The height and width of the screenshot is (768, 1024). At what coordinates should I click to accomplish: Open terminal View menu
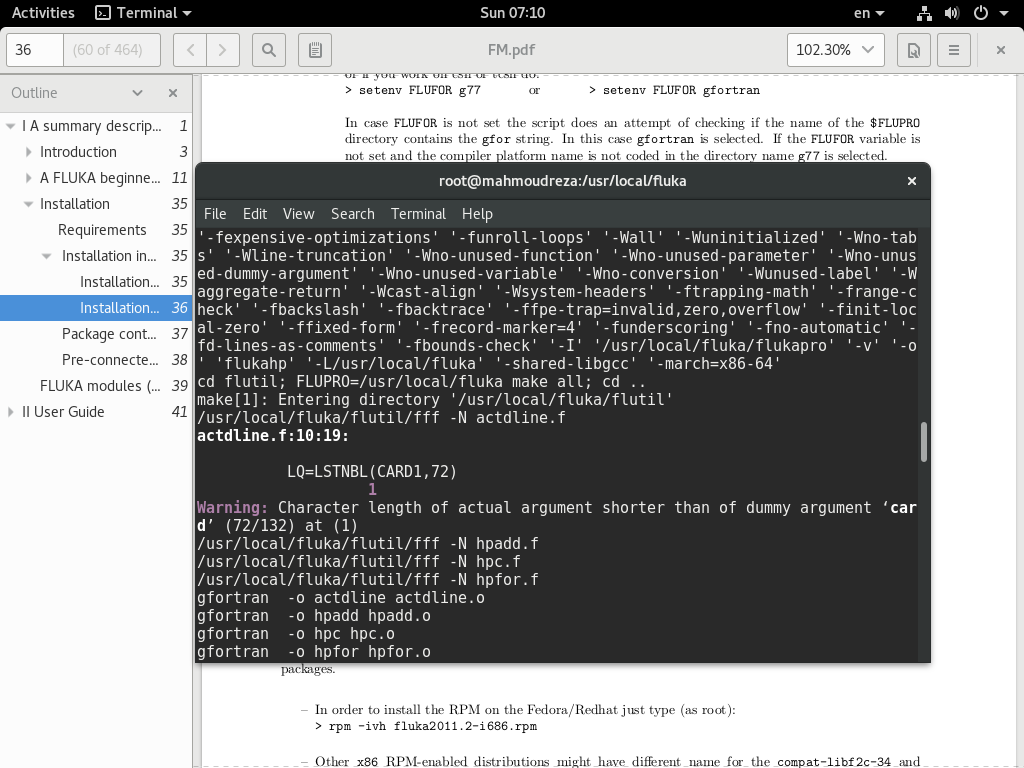(x=298, y=214)
